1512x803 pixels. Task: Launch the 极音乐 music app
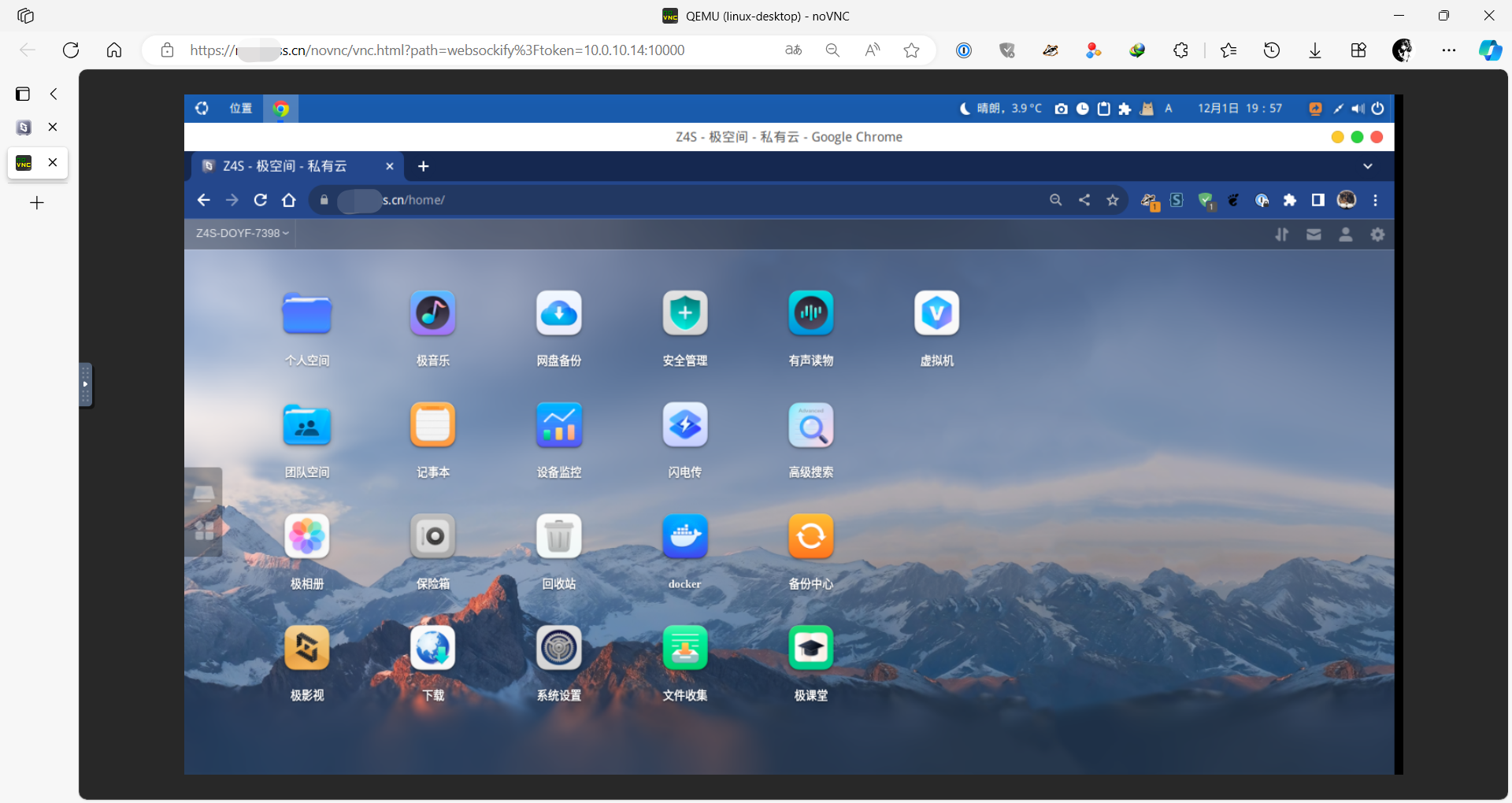433,313
